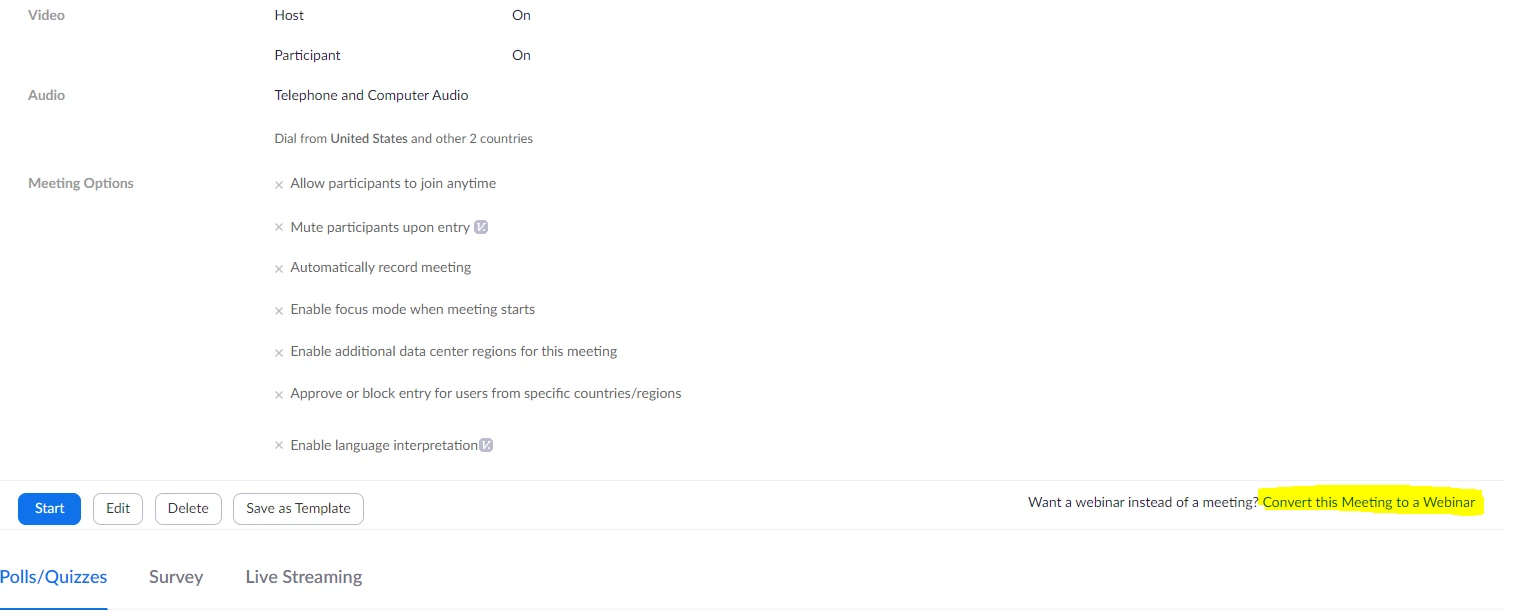Start the meeting with the blue Start button
1515x616 pixels.
click(49, 508)
